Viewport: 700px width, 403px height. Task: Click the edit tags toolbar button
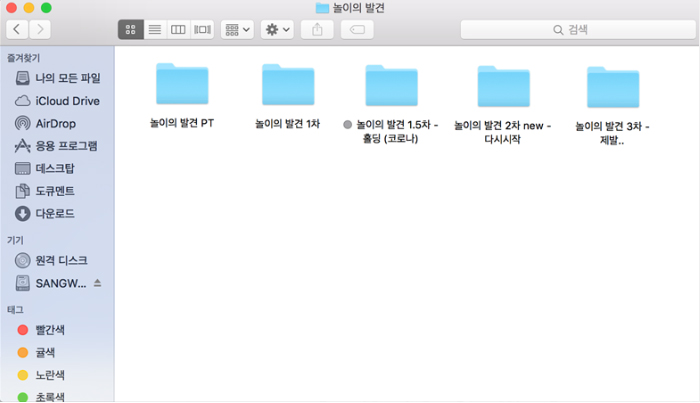click(357, 30)
